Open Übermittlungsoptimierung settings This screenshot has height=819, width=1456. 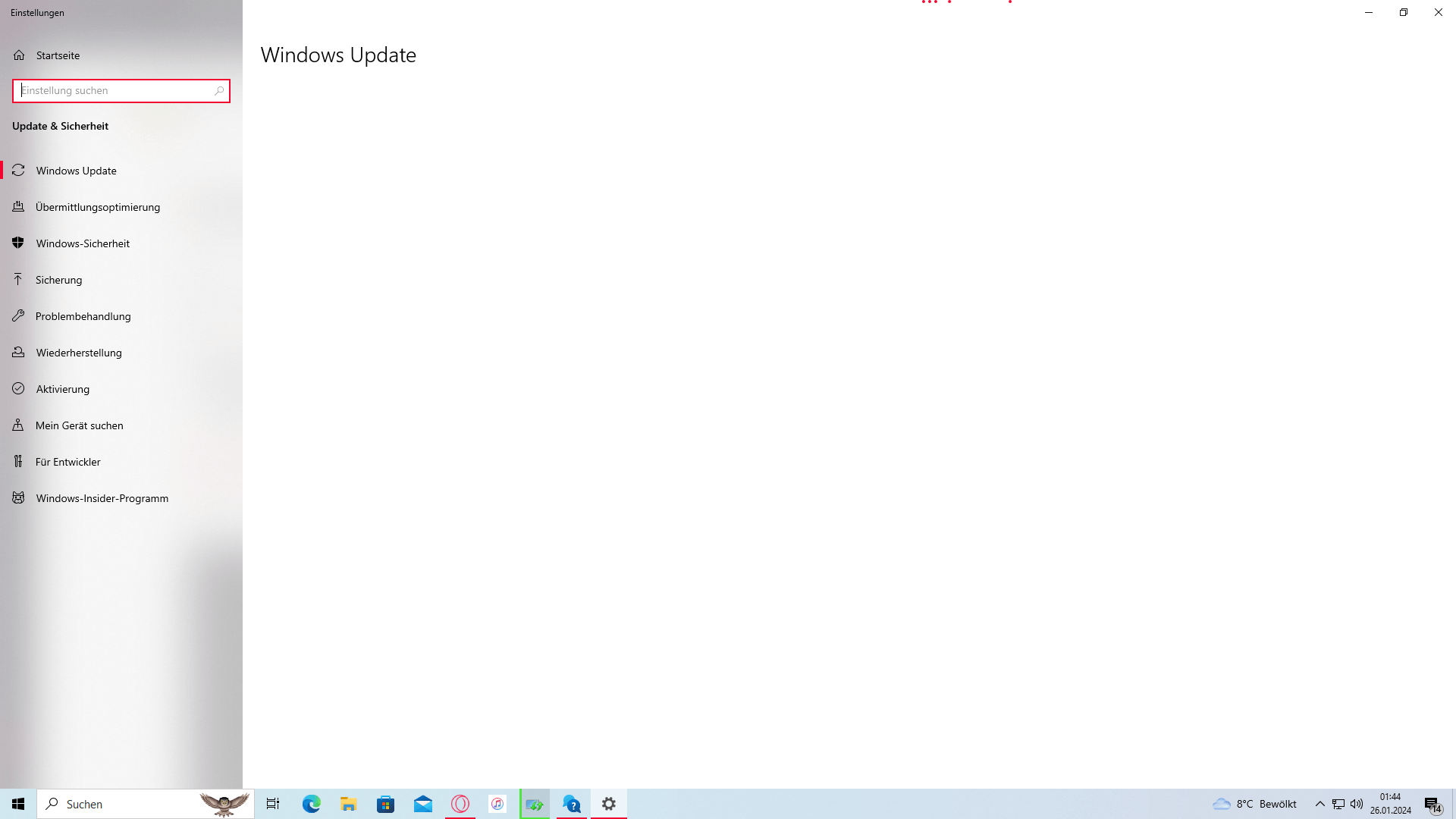pyautogui.click(x=121, y=207)
